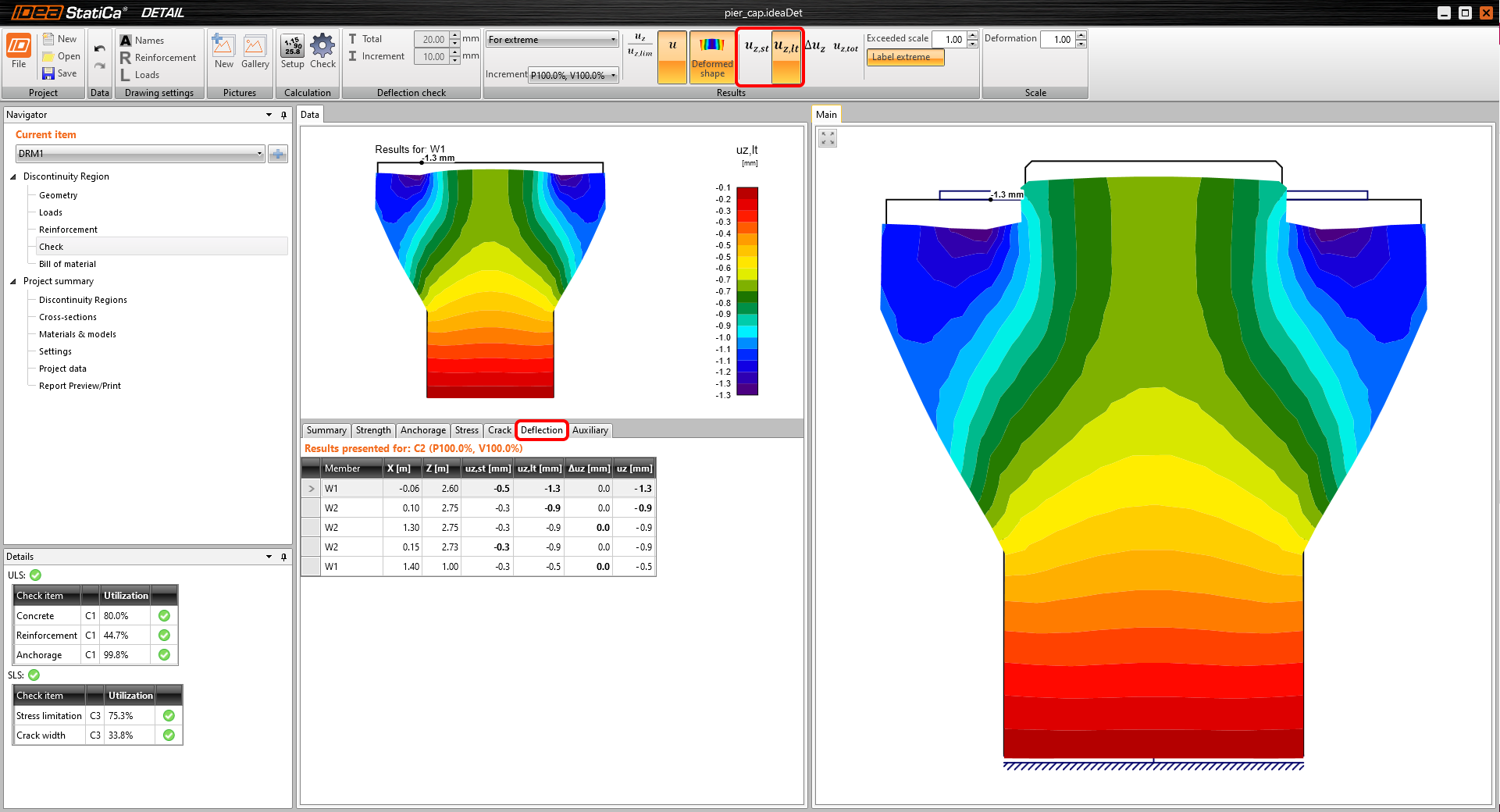Switch to the Crack tab
Screen dimensions: 1500x812
point(499,430)
